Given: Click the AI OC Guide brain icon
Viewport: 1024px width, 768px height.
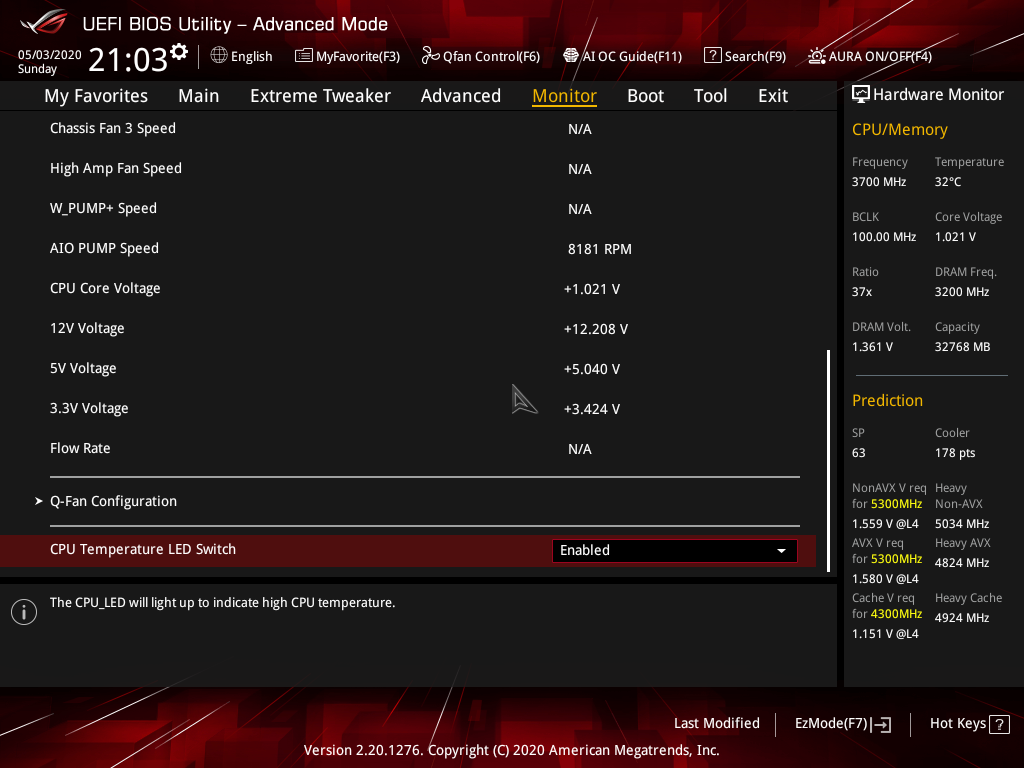Looking at the screenshot, I should click(x=571, y=56).
